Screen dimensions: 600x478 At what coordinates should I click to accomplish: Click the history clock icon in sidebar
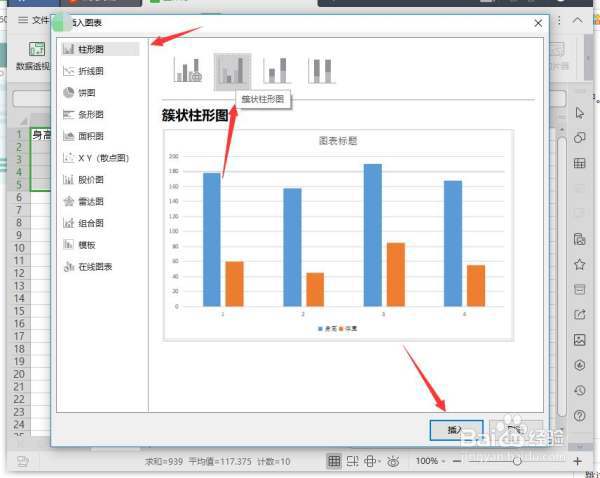[x=579, y=390]
